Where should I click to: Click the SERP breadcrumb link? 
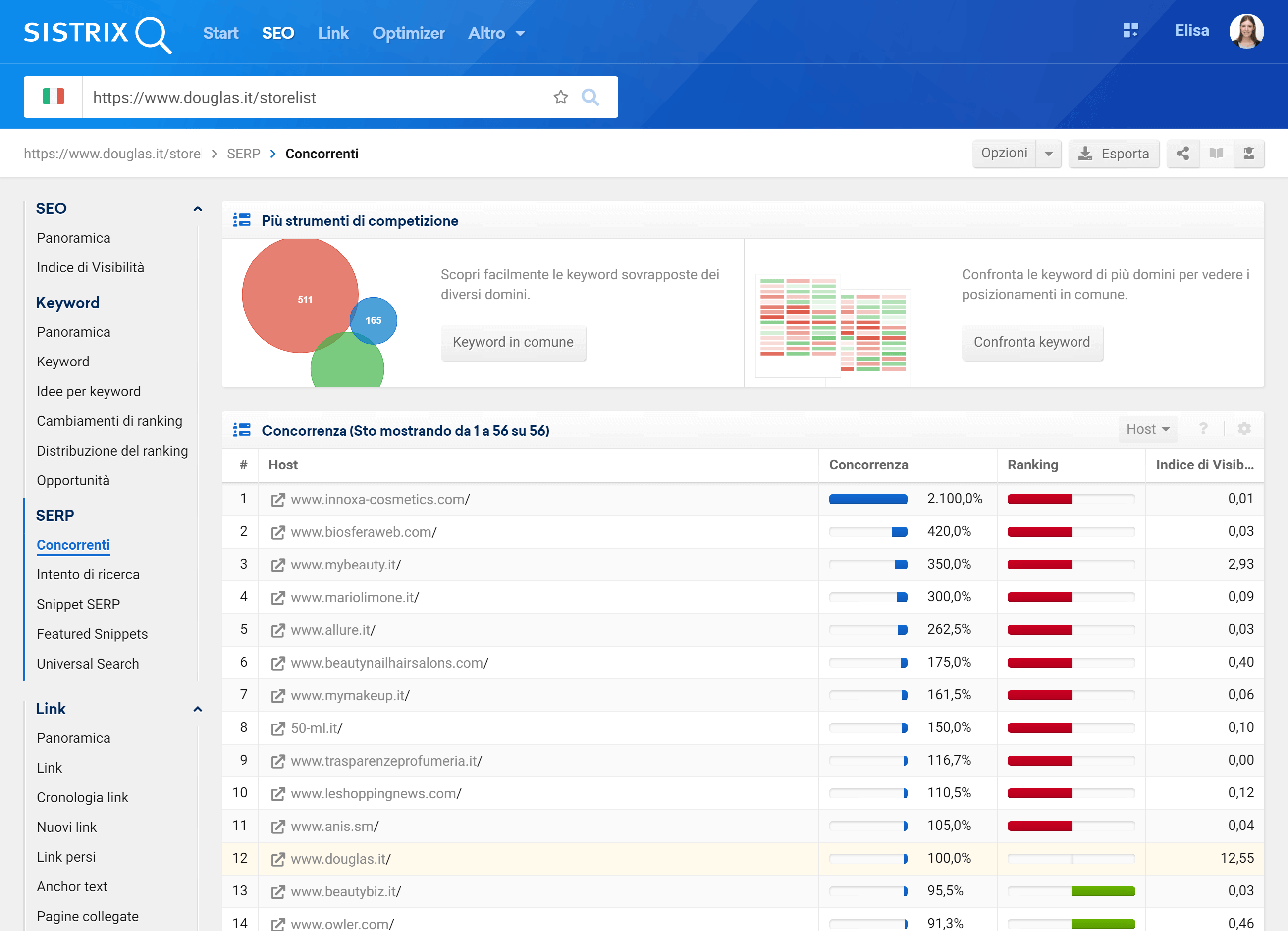pyautogui.click(x=244, y=154)
